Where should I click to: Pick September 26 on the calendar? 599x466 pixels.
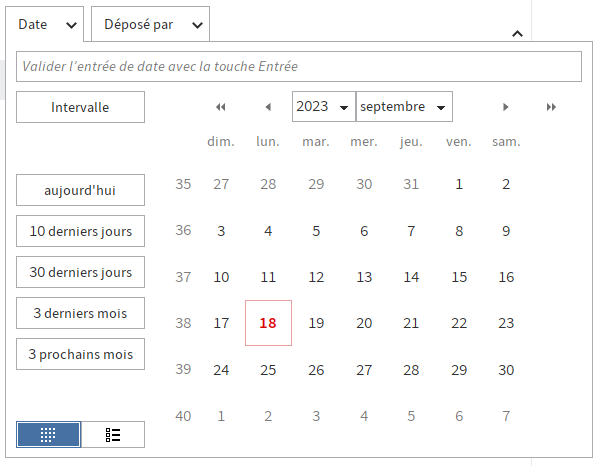pos(316,370)
